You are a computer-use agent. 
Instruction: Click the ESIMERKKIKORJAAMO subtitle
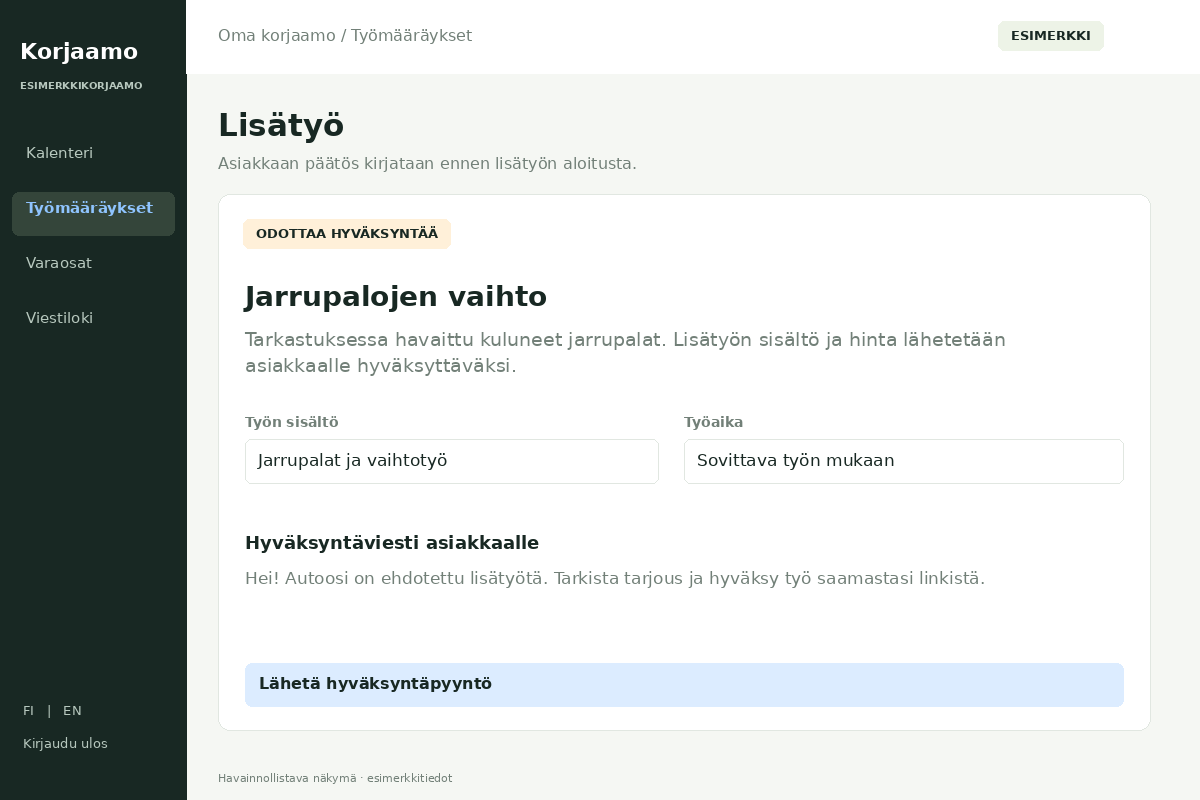coord(81,86)
